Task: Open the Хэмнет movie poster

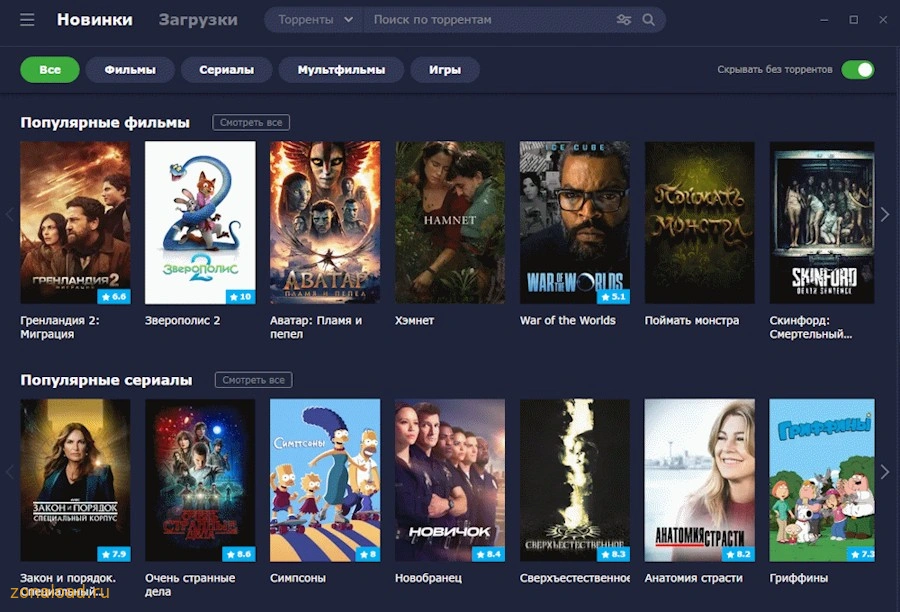Action: click(450, 222)
